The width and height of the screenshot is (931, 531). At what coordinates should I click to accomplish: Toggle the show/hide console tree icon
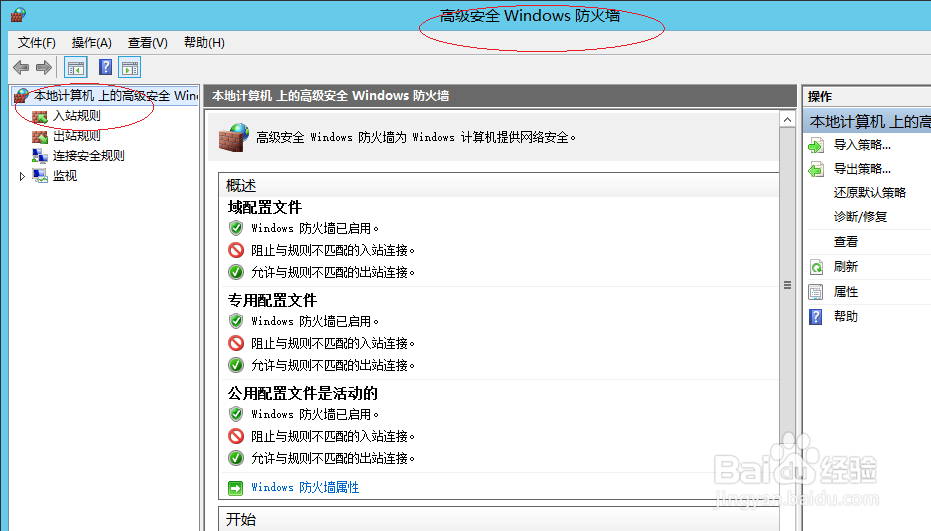[76, 68]
